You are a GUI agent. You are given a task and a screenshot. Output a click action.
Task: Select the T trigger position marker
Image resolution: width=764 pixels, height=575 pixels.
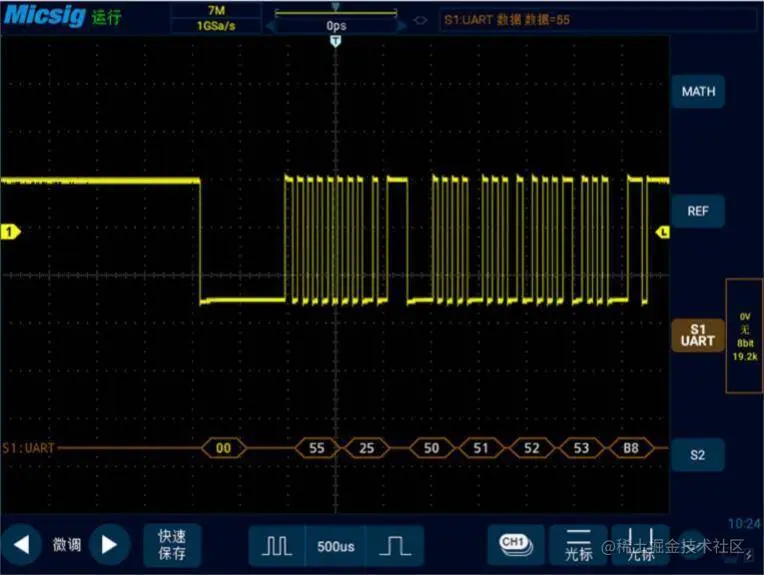336,41
